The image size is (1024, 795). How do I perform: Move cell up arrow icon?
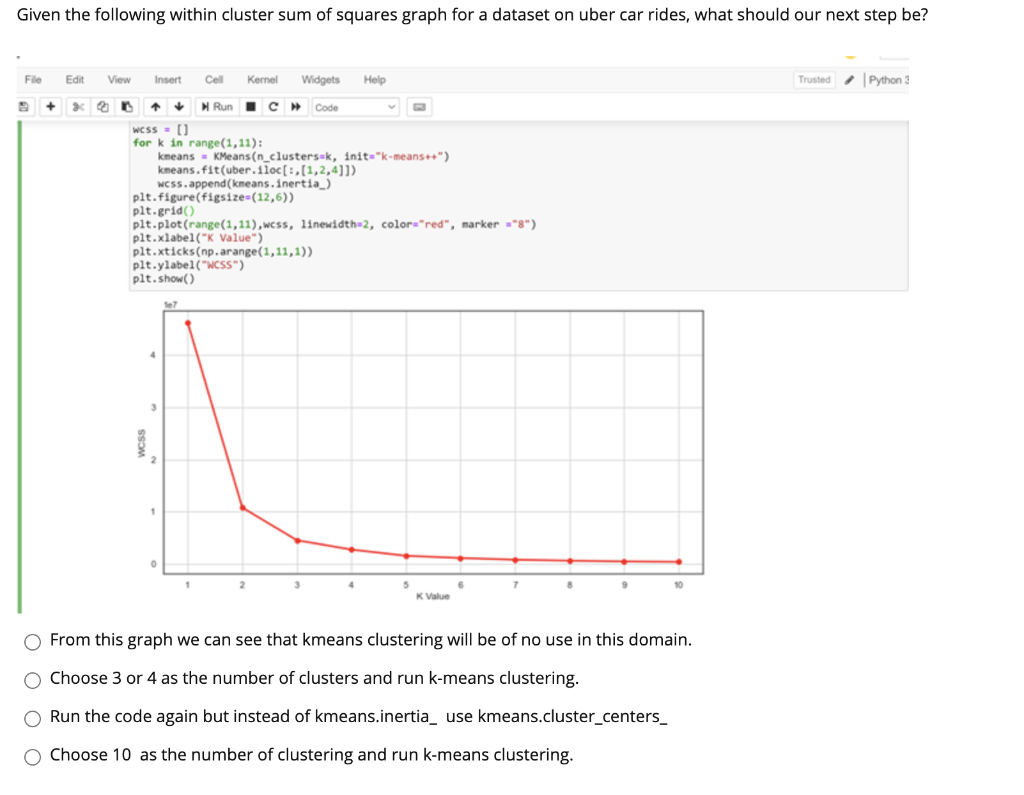(155, 106)
